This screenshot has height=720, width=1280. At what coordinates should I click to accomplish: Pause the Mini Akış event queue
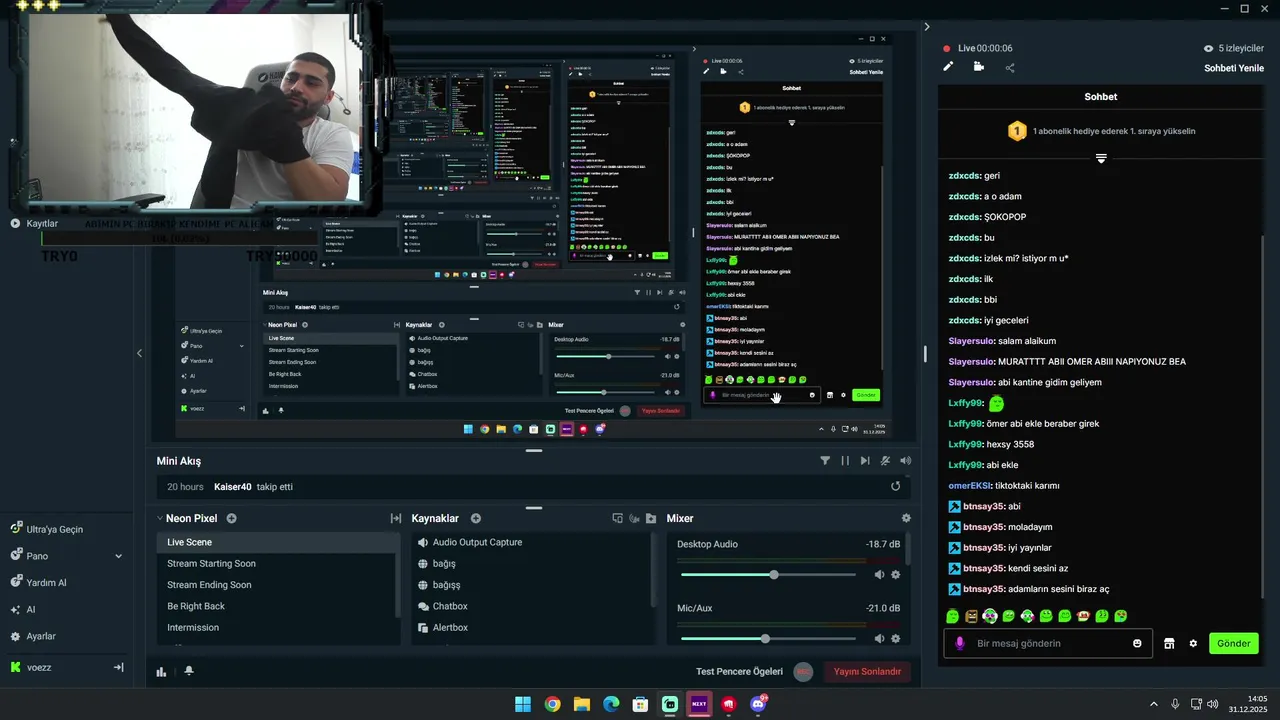pos(845,461)
